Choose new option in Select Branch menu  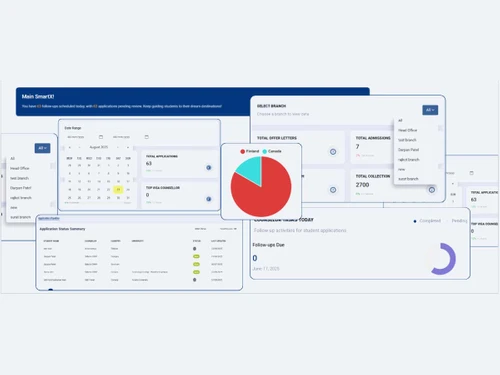click(x=401, y=169)
